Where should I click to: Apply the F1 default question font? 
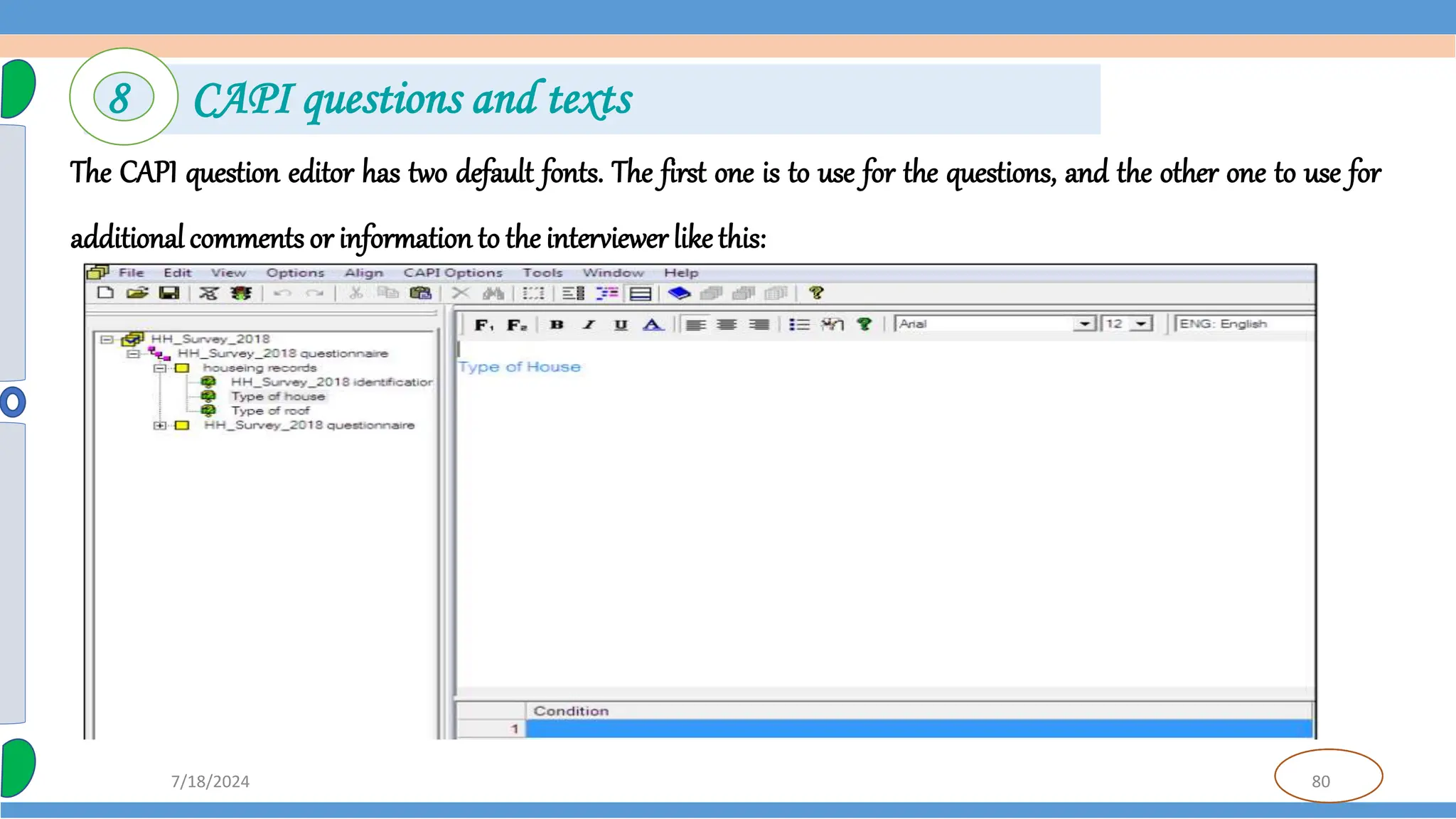tap(484, 325)
